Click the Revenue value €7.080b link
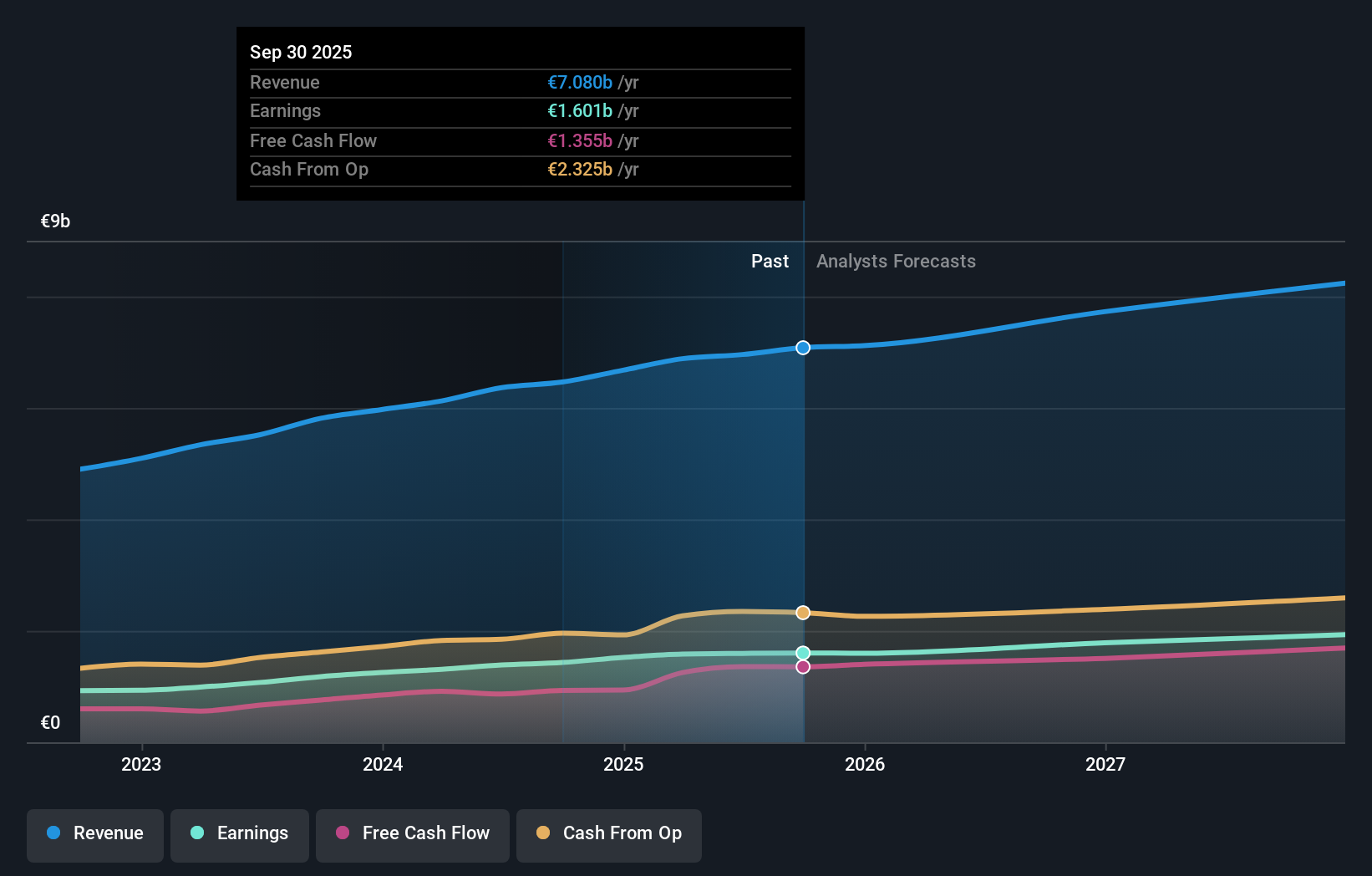Screen dimensions: 1372x876 [578, 83]
